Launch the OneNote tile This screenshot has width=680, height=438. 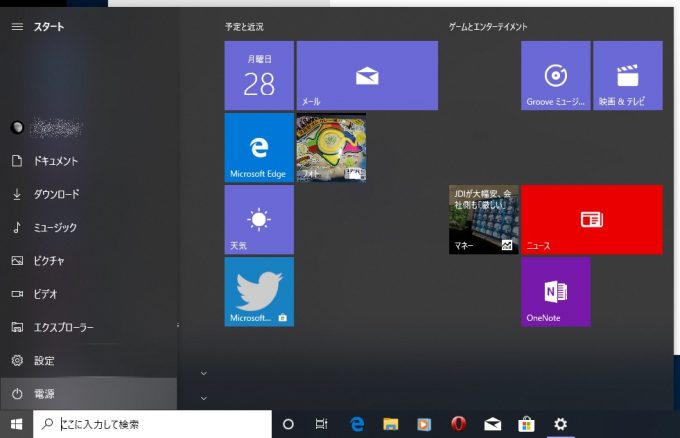pyautogui.click(x=556, y=292)
